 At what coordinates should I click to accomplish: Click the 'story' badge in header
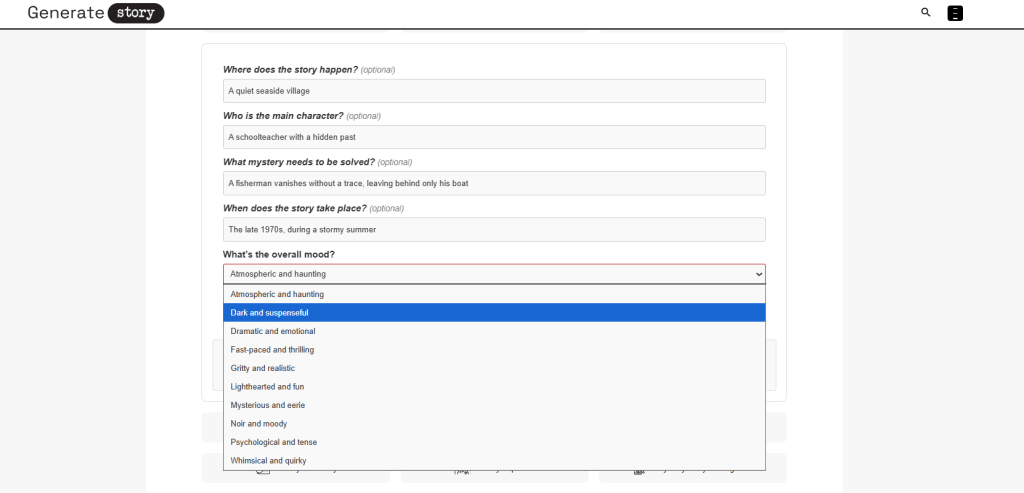(x=135, y=13)
